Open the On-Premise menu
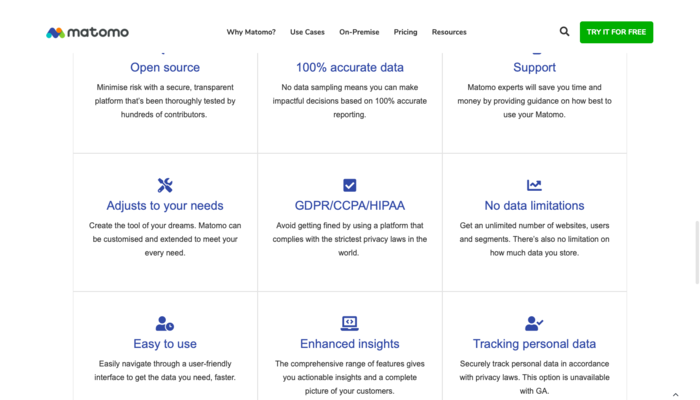Viewport: 700px width, 400px height. point(359,32)
